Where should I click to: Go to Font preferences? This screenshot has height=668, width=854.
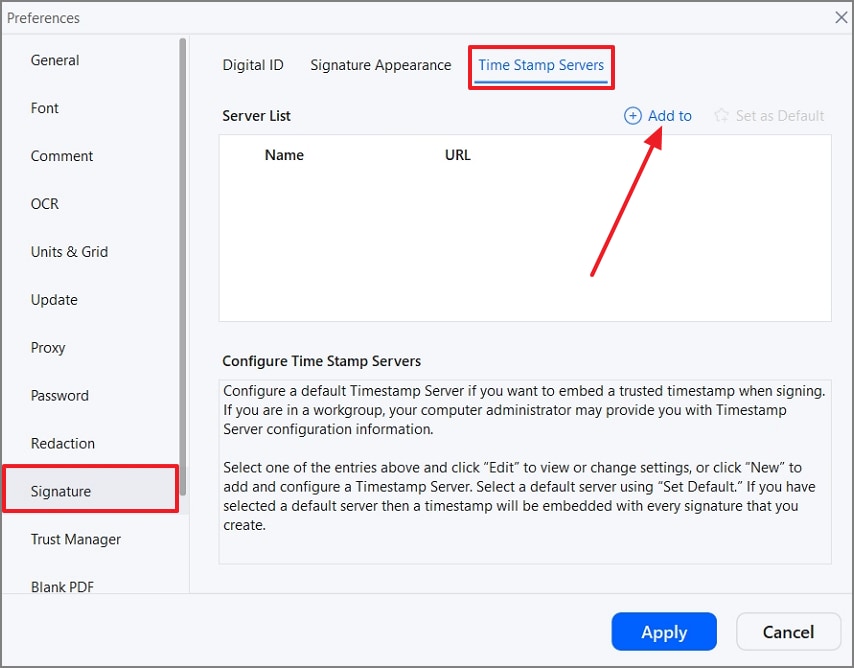coord(45,108)
